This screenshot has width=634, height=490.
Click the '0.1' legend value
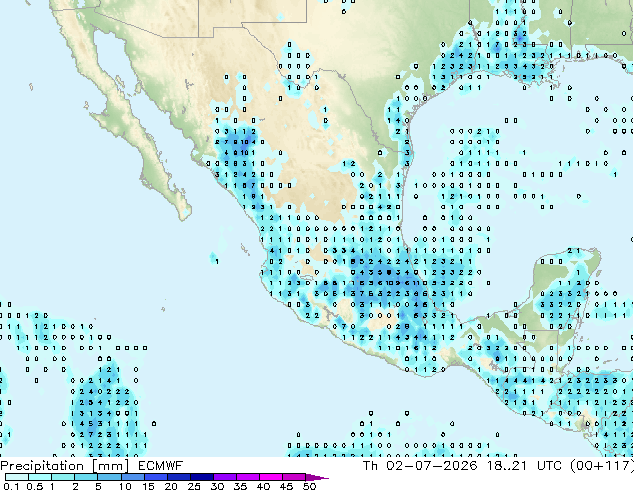tap(11, 486)
